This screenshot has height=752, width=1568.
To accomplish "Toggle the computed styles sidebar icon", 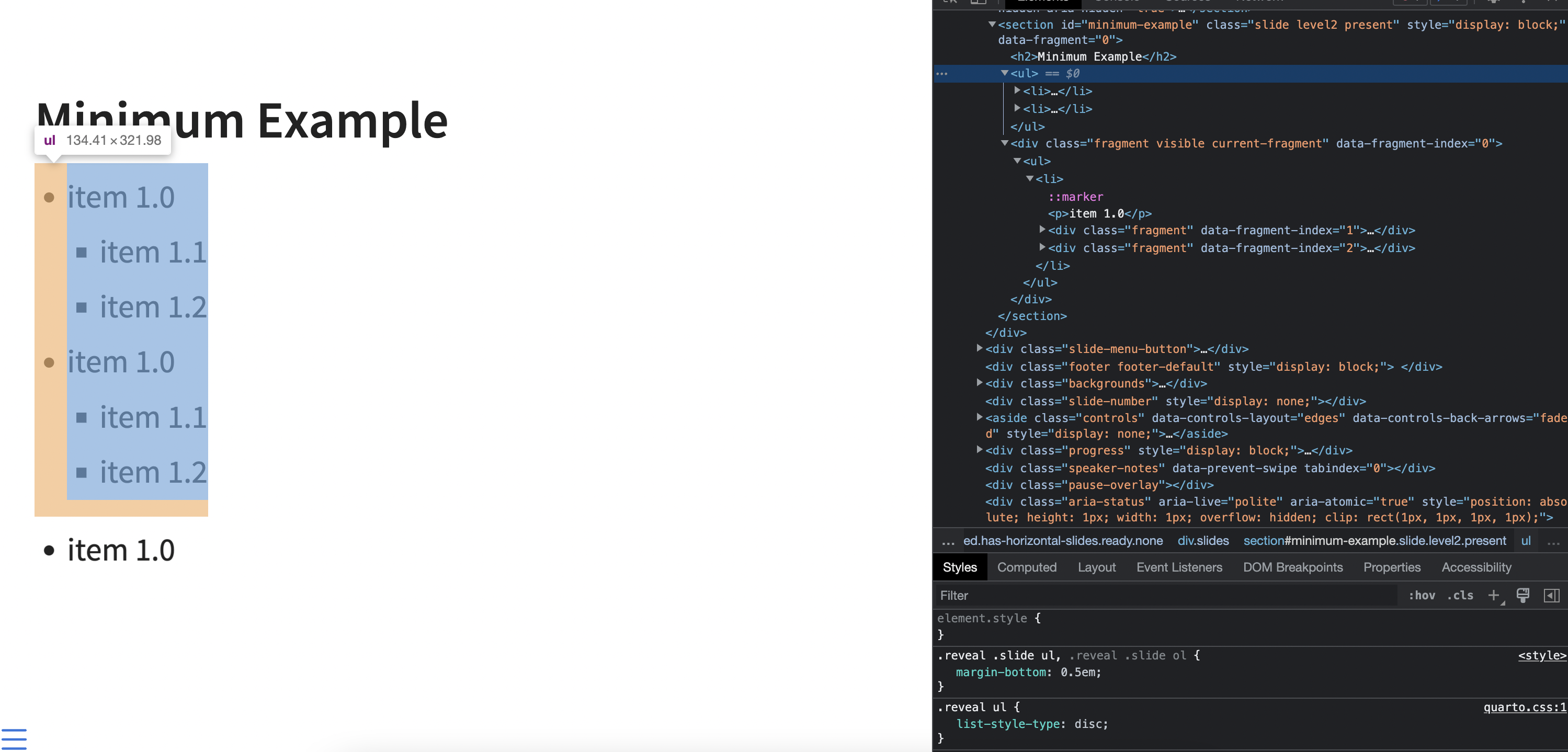I will [x=1552, y=595].
